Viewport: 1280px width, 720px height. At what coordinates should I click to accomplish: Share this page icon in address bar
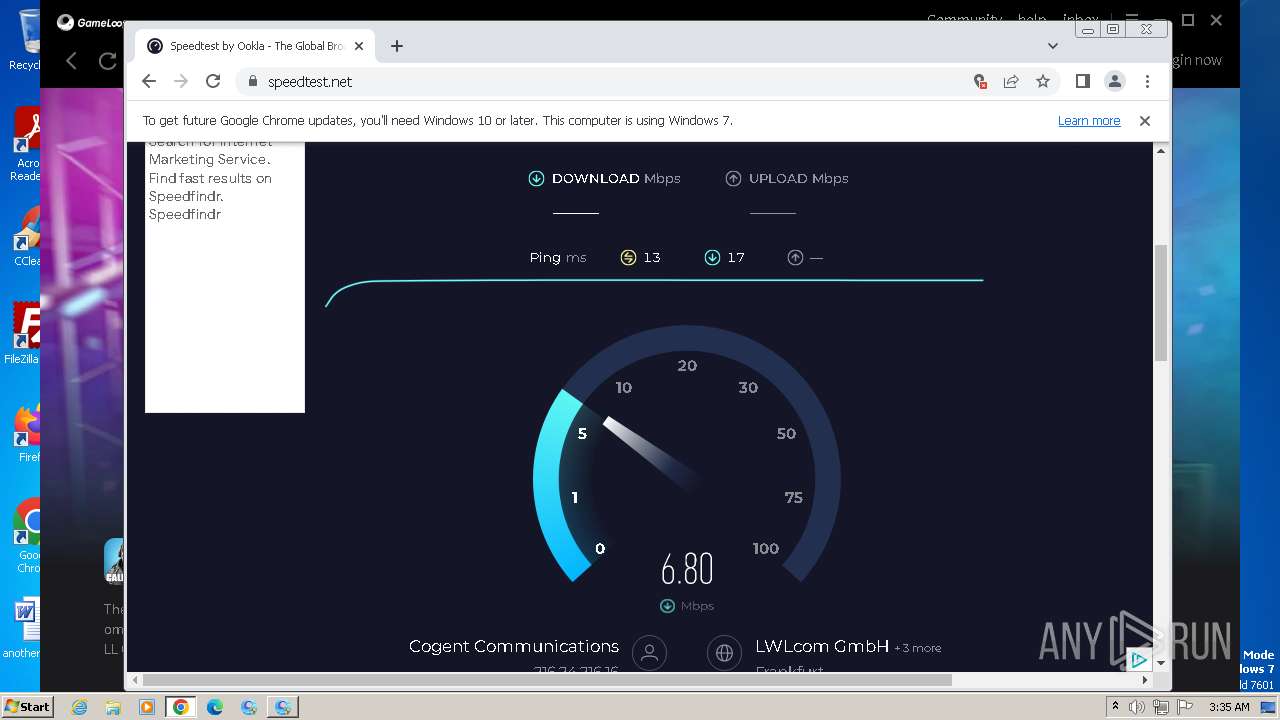tap(1011, 82)
